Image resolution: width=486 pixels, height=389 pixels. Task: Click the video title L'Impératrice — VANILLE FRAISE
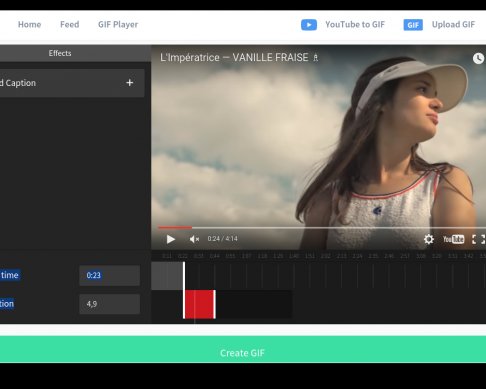click(234, 57)
